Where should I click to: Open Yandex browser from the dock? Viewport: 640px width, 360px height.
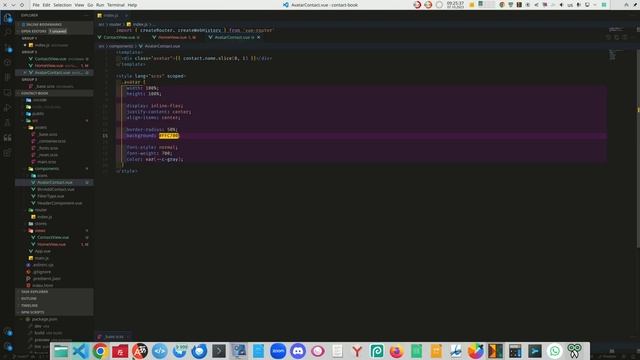[x=357, y=351]
